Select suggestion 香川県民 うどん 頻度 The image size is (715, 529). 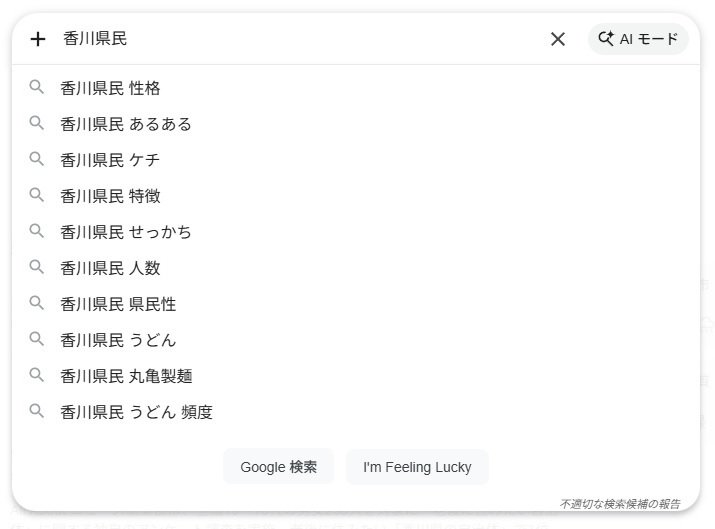tap(136, 412)
